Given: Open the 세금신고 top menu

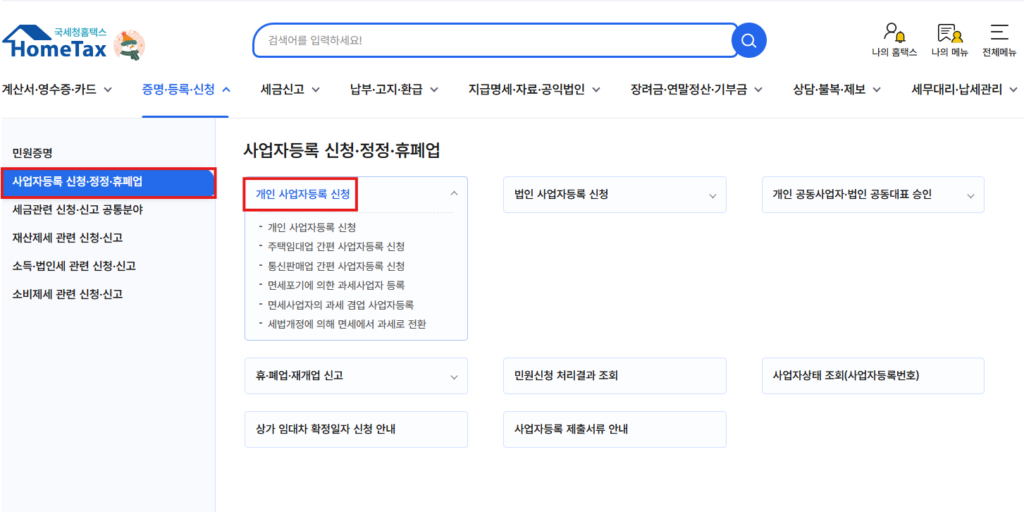Looking at the screenshot, I should (289, 89).
